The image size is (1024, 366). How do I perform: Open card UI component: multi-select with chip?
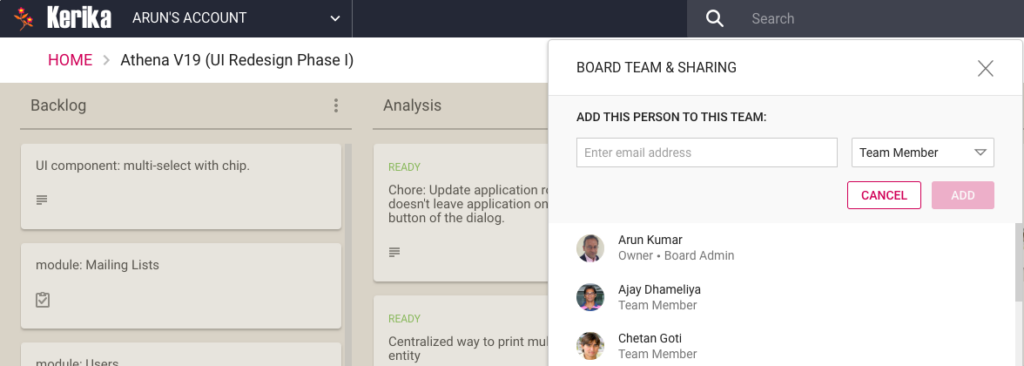click(181, 186)
